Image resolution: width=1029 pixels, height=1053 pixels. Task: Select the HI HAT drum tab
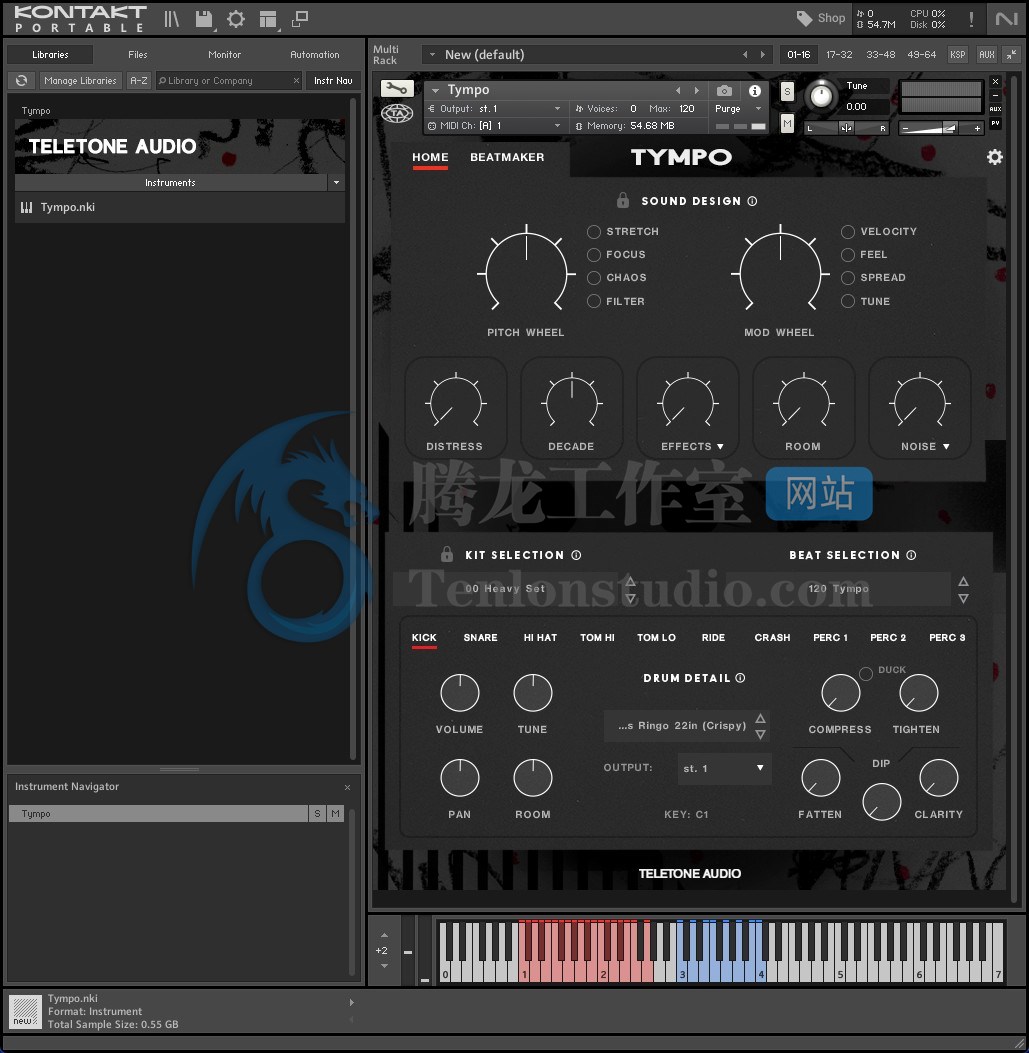point(540,637)
